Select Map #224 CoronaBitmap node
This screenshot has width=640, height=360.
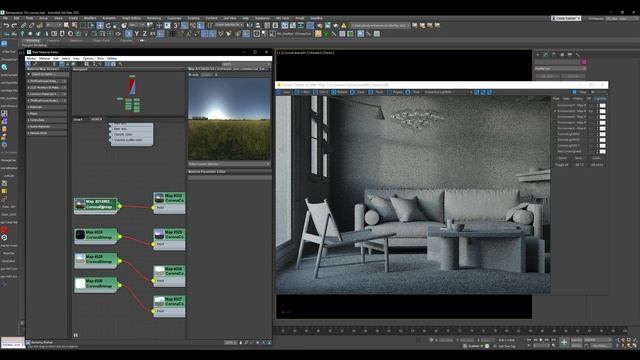tap(96, 236)
